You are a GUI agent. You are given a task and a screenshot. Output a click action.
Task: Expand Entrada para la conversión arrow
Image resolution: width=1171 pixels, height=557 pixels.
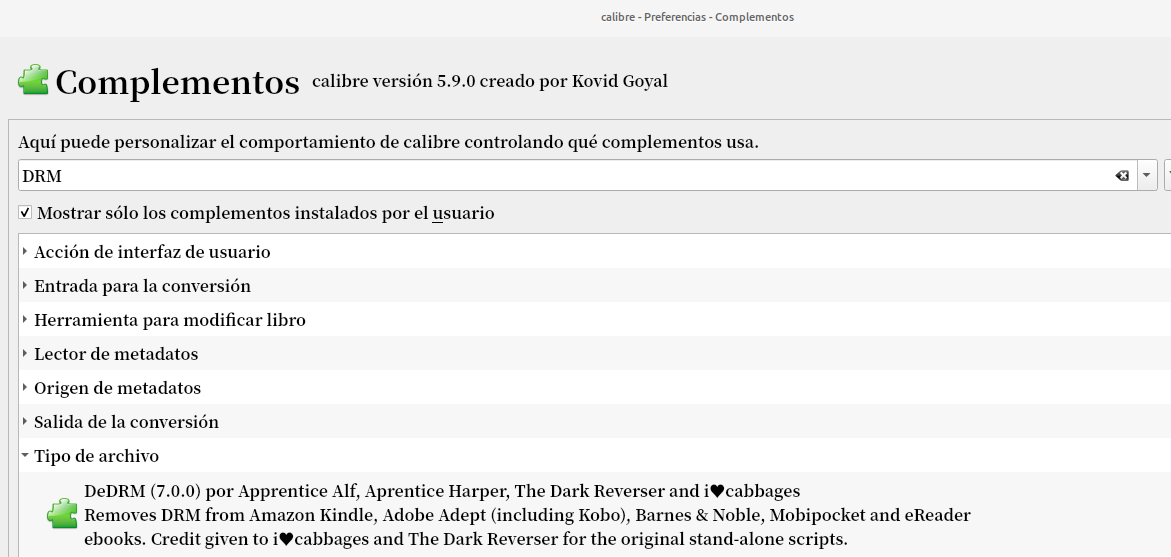[x=25, y=286]
